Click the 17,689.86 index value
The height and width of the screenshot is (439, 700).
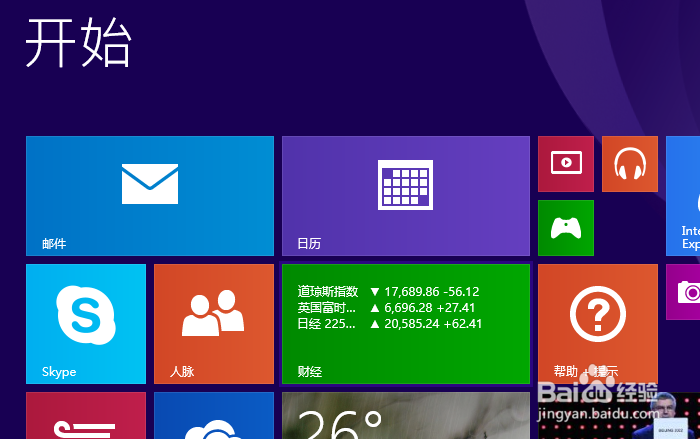pyautogui.click(x=412, y=292)
